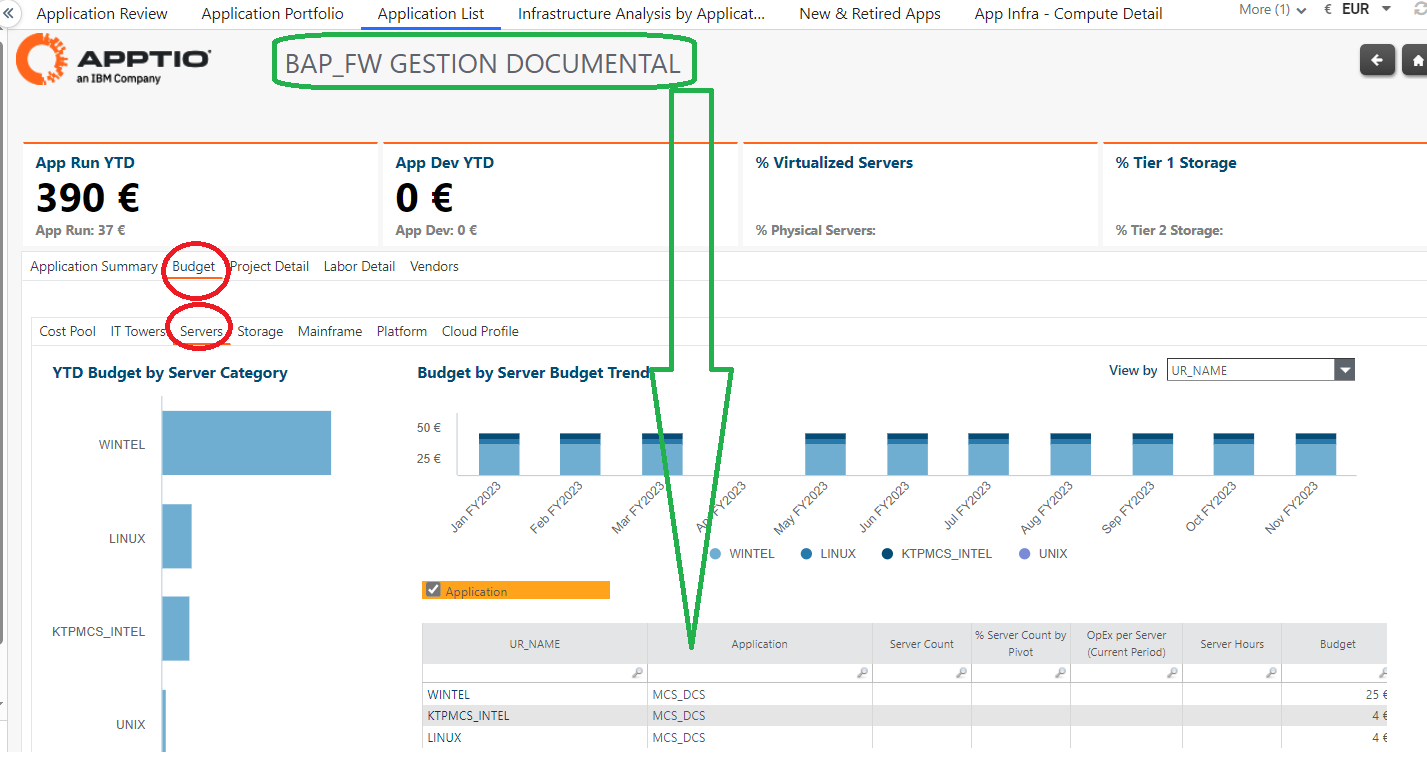Switch to Application Portfolio tab
Image resolution: width=1427 pixels, height=783 pixels.
tap(272, 14)
